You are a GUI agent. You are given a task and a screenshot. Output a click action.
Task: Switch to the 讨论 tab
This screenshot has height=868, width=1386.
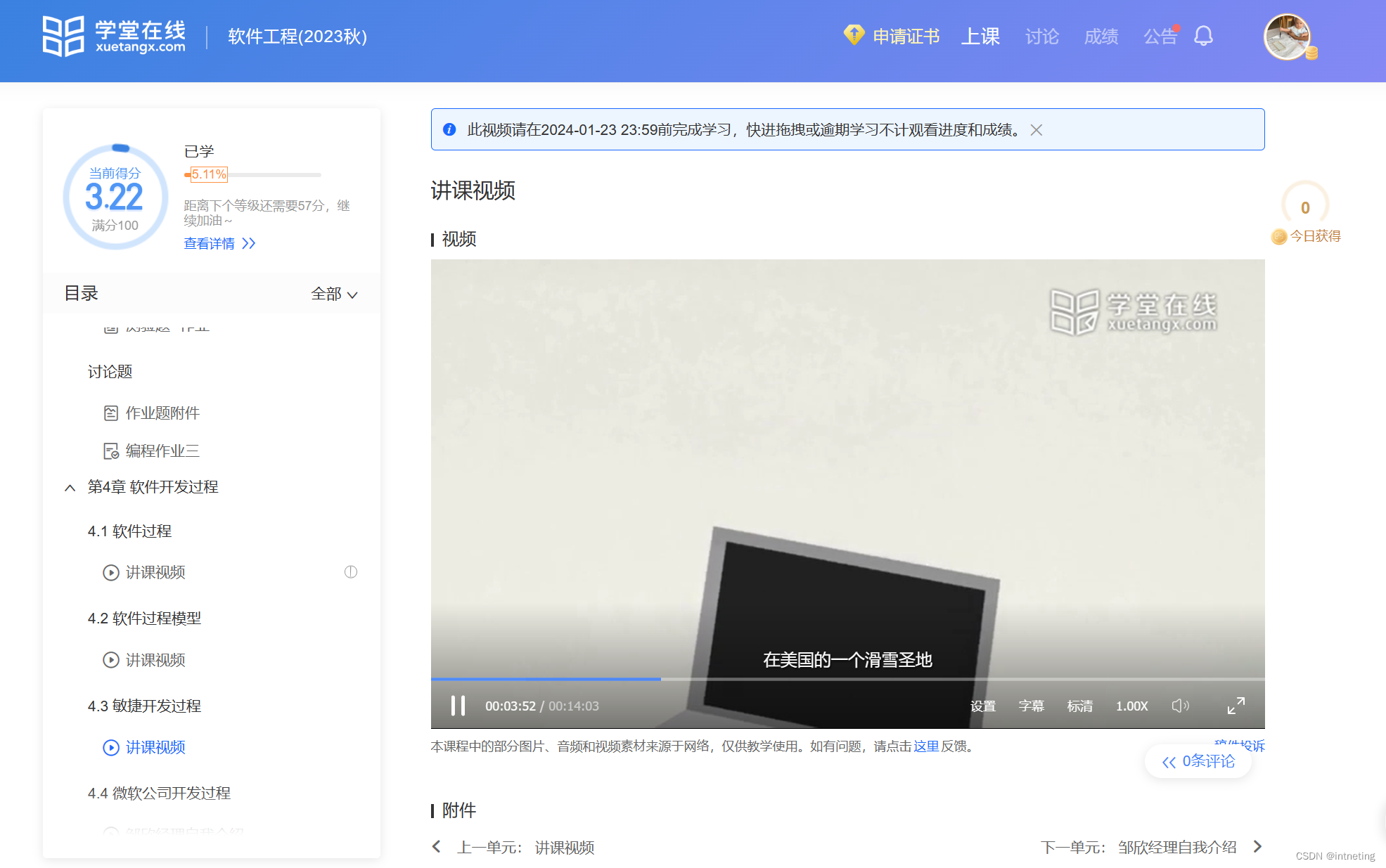pyautogui.click(x=1041, y=37)
